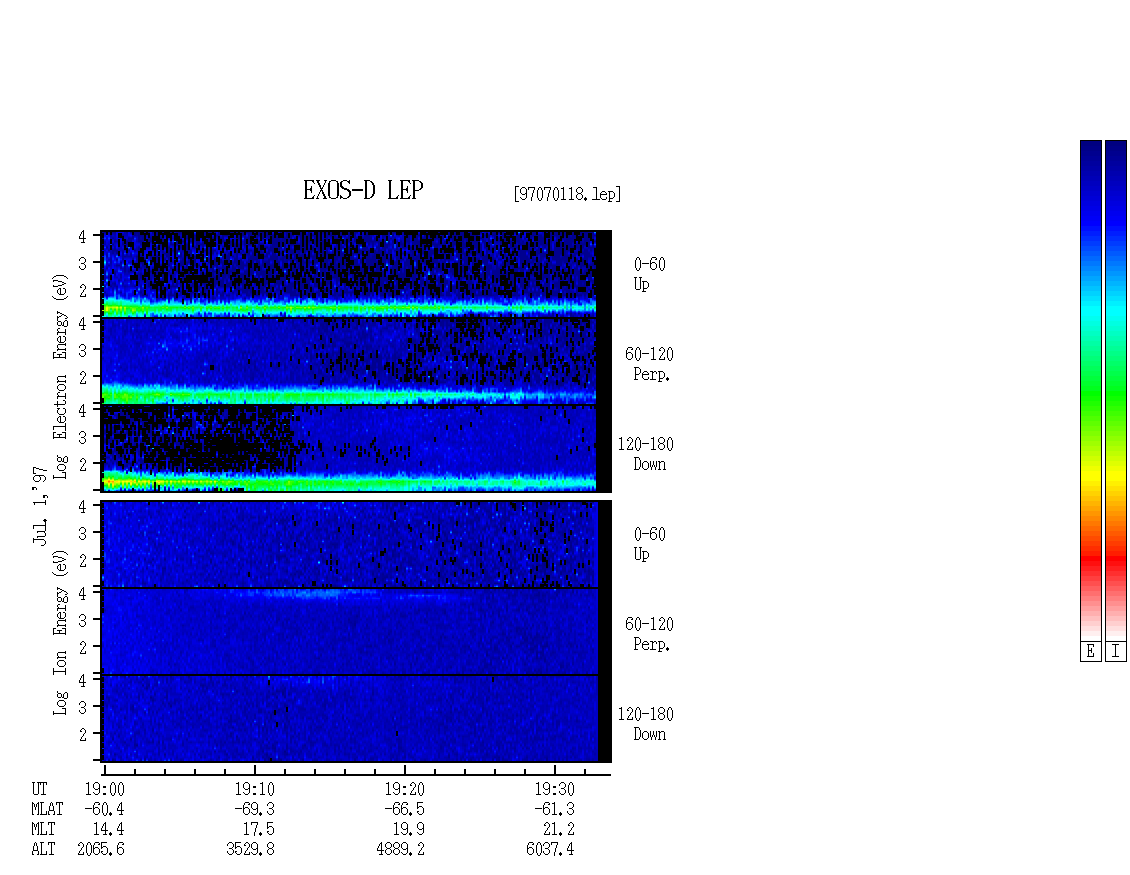Click the MLT row label
This screenshot has width=1130, height=875.
point(43,830)
